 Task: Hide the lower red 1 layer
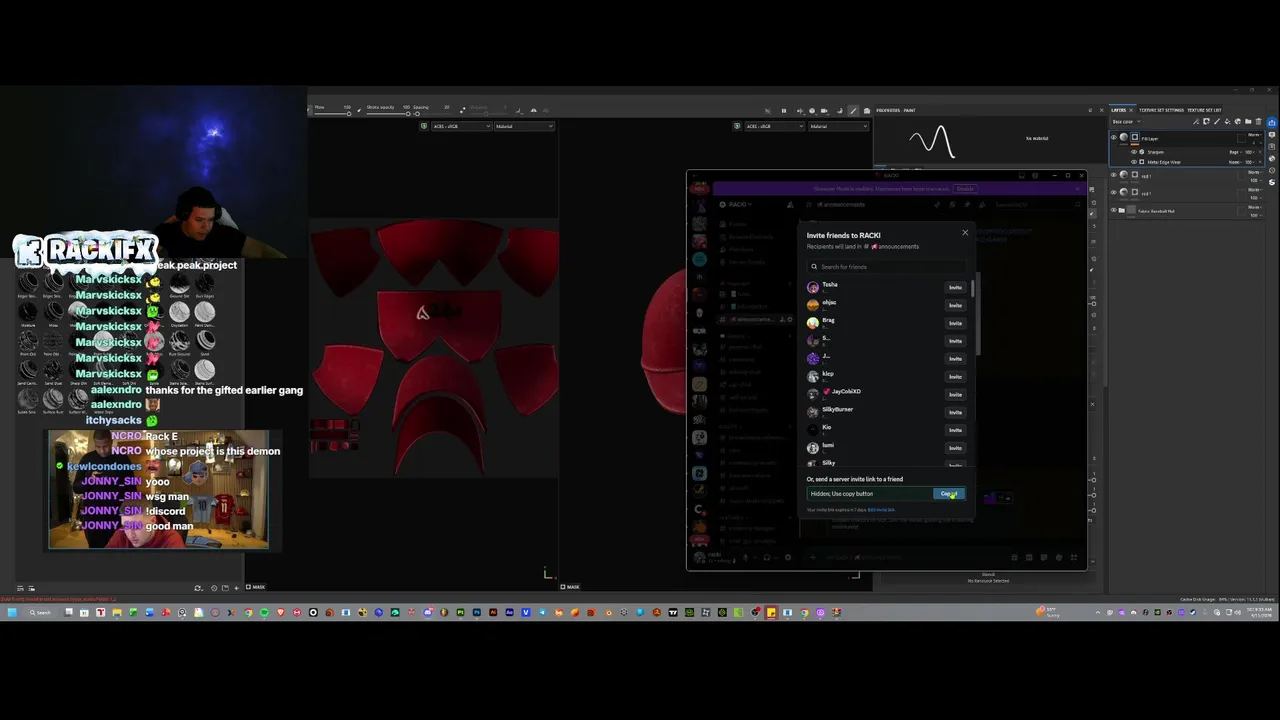(x=1114, y=192)
